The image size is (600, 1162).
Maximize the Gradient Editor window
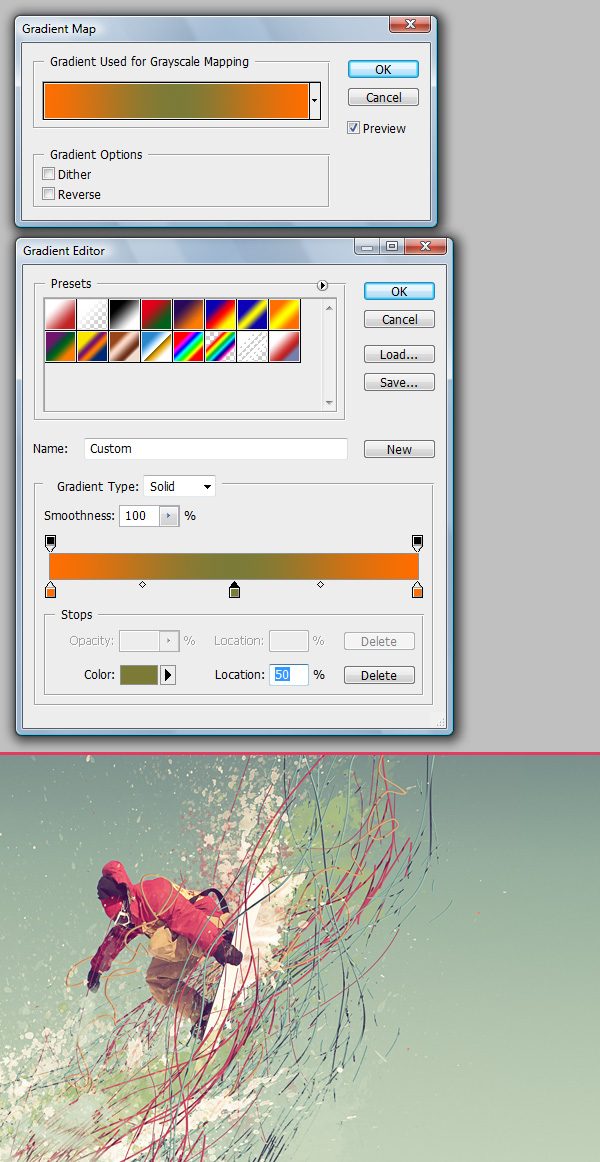[392, 247]
